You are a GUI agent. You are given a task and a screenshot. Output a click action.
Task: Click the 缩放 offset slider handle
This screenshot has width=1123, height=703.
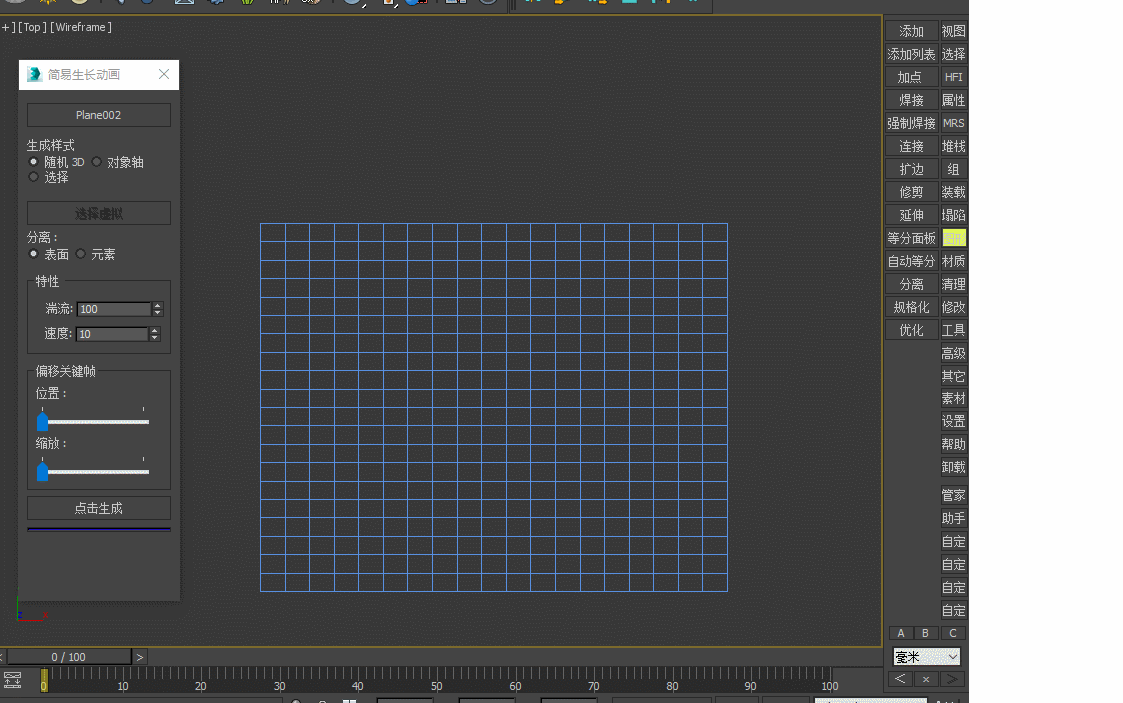coord(42,472)
